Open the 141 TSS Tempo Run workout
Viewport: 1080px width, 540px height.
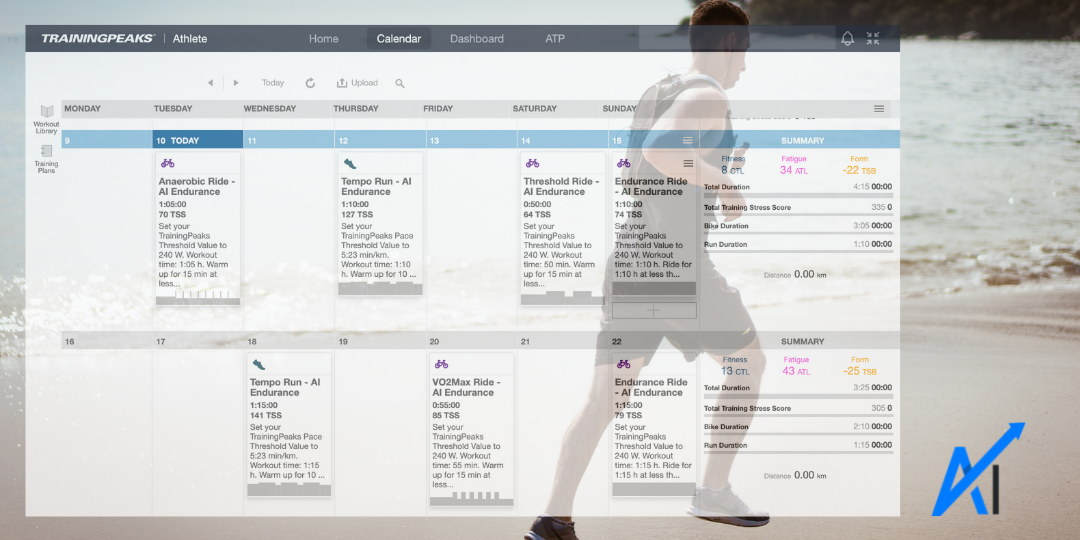[x=289, y=424]
